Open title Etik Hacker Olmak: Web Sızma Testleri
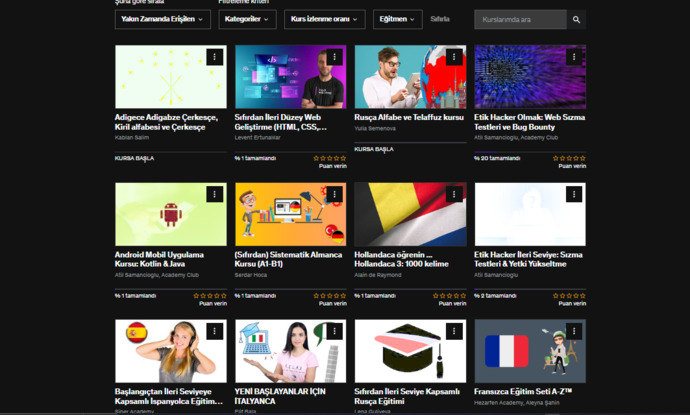 [529, 122]
